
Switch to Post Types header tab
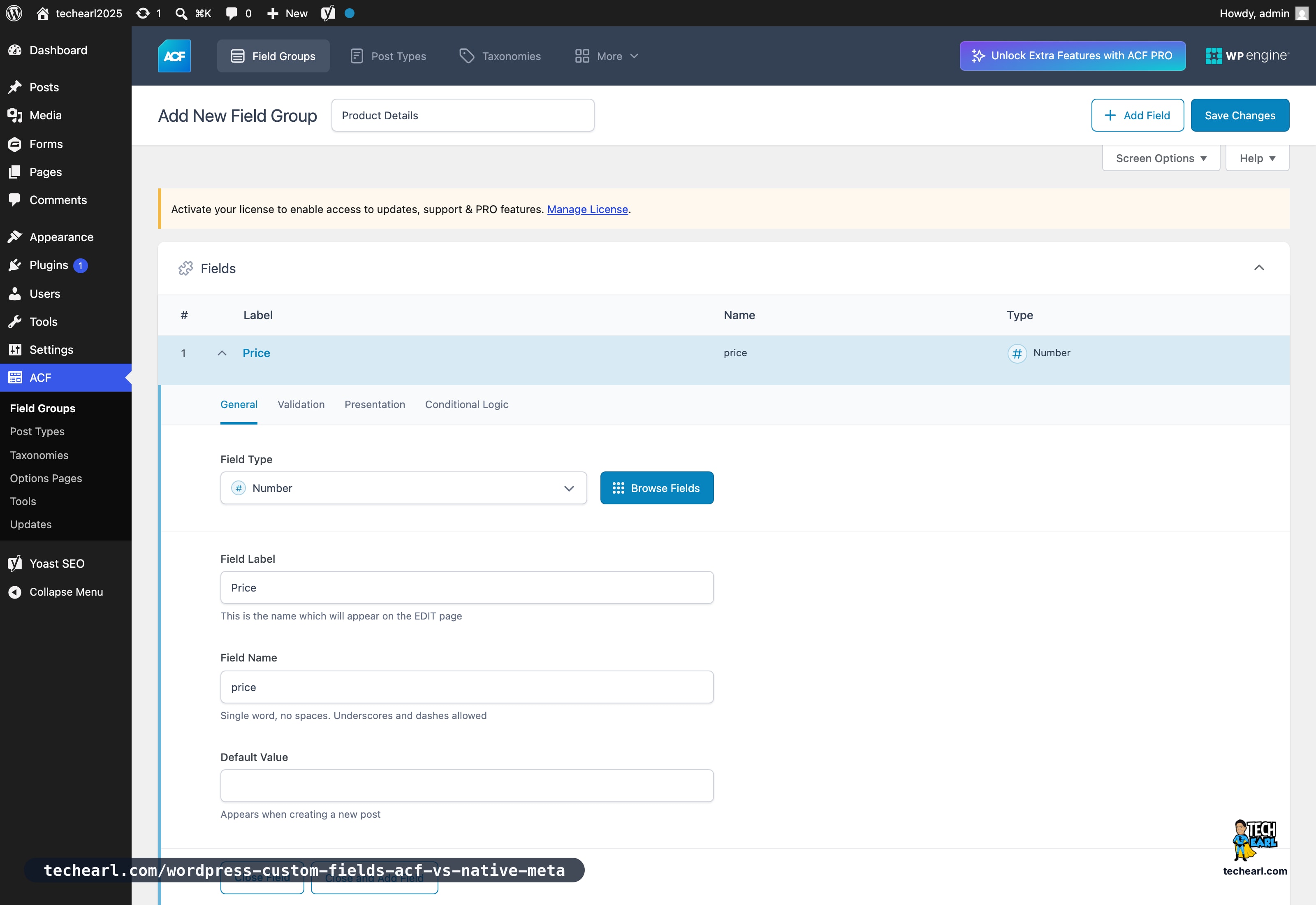(388, 56)
